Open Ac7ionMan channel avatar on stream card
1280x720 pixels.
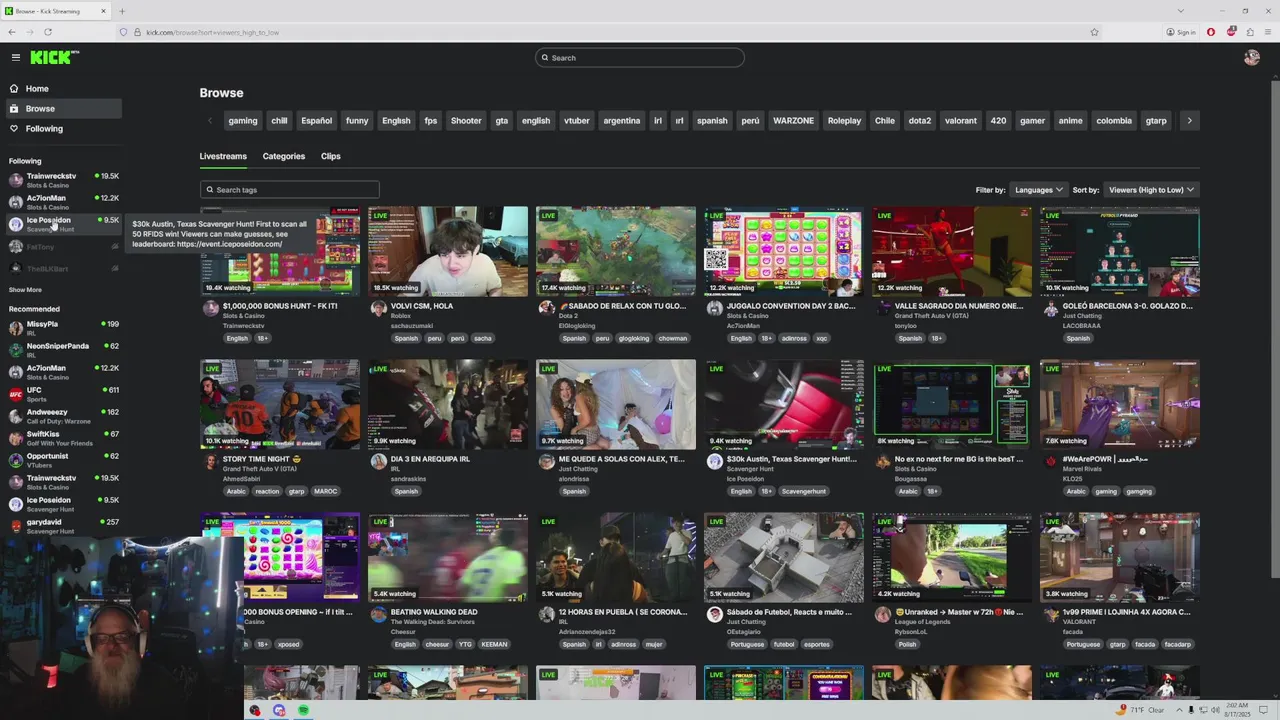click(714, 309)
